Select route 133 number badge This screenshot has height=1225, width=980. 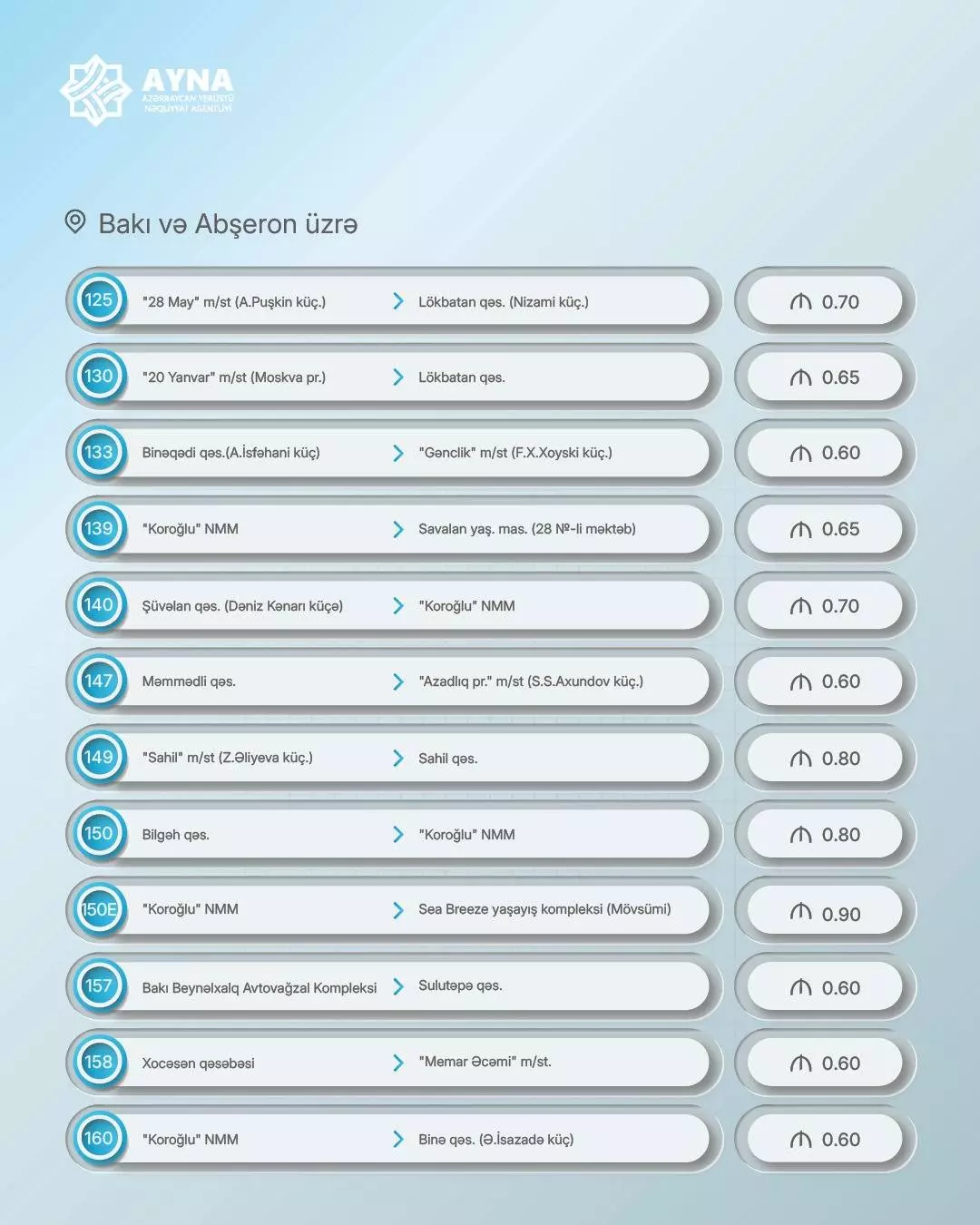(x=98, y=452)
